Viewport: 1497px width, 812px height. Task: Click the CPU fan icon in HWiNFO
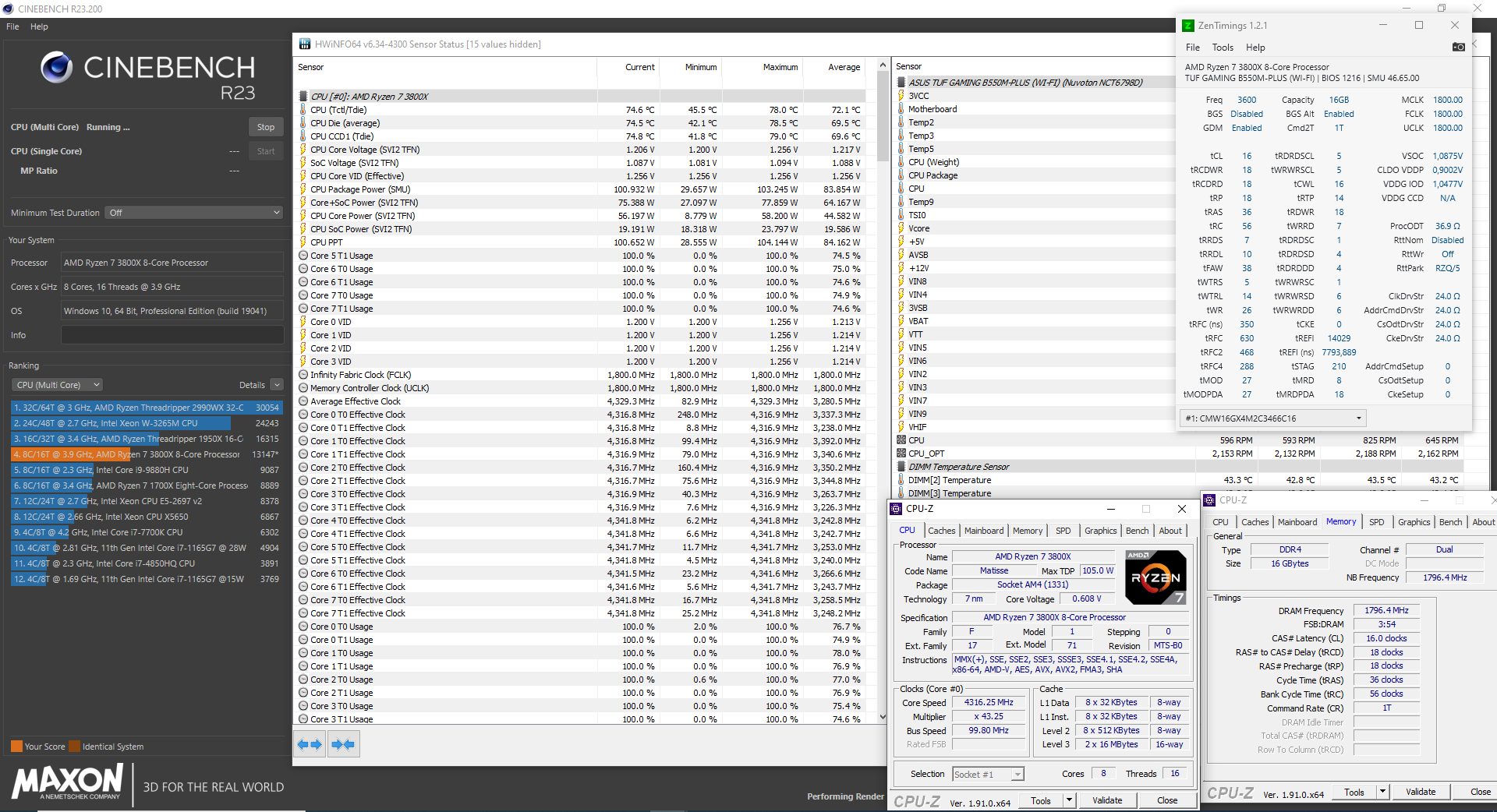click(x=901, y=440)
